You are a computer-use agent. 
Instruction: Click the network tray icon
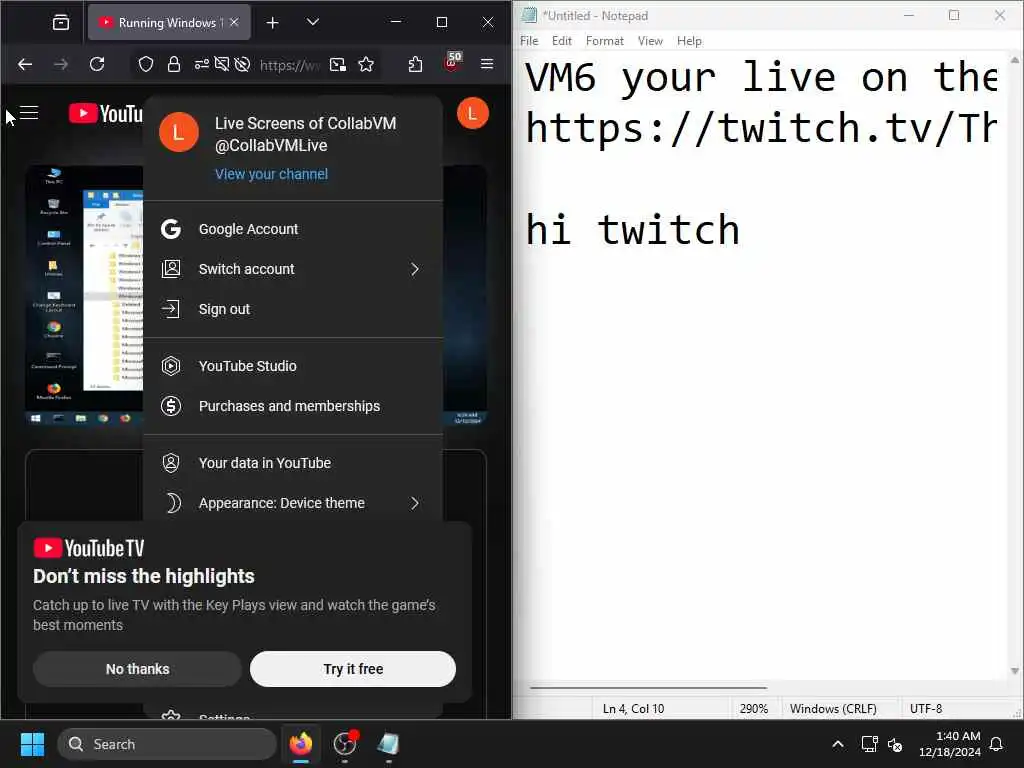(869, 744)
